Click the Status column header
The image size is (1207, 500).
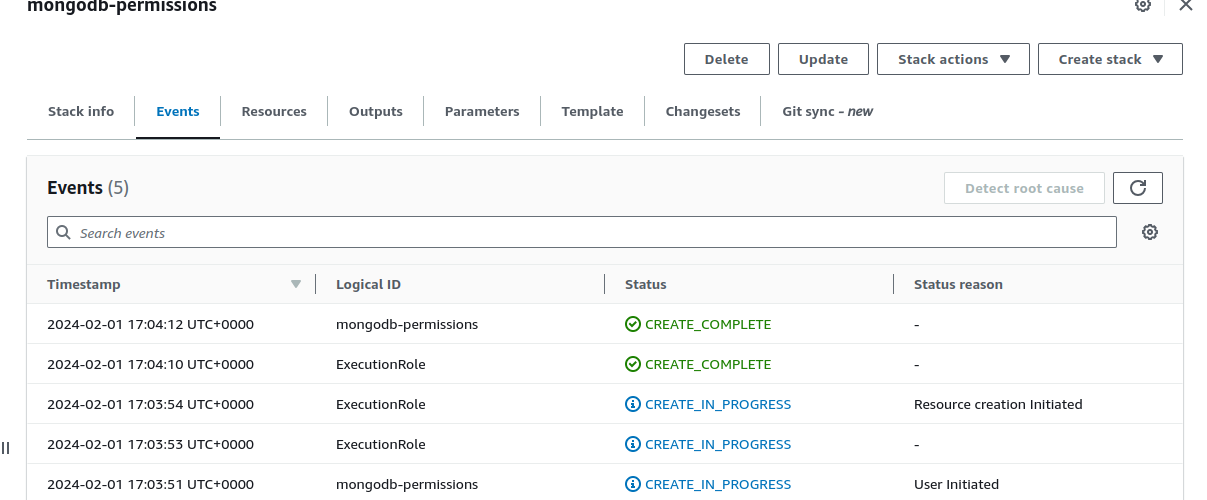[x=645, y=284]
